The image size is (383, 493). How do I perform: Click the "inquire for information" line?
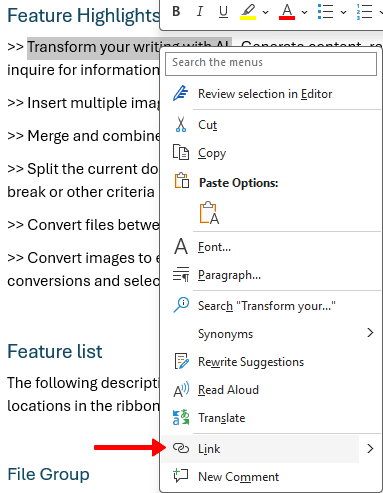coord(83,70)
